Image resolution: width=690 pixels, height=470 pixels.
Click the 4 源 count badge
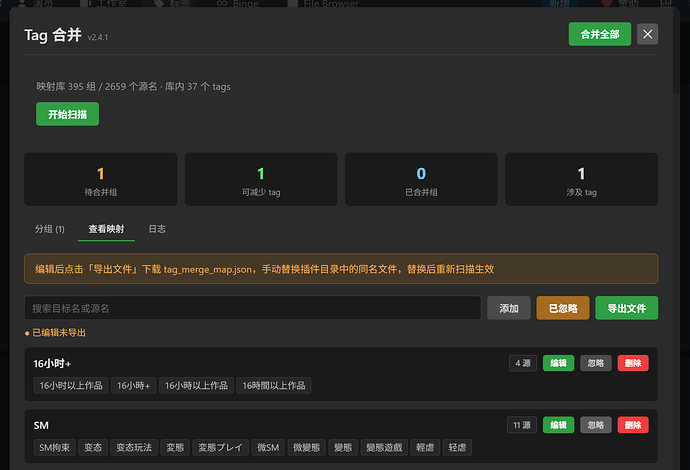(x=523, y=363)
